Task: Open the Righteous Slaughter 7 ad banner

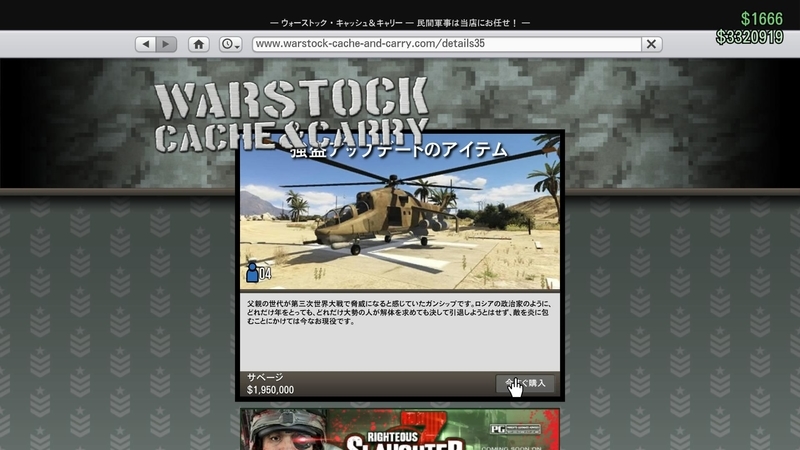Action: (400, 429)
